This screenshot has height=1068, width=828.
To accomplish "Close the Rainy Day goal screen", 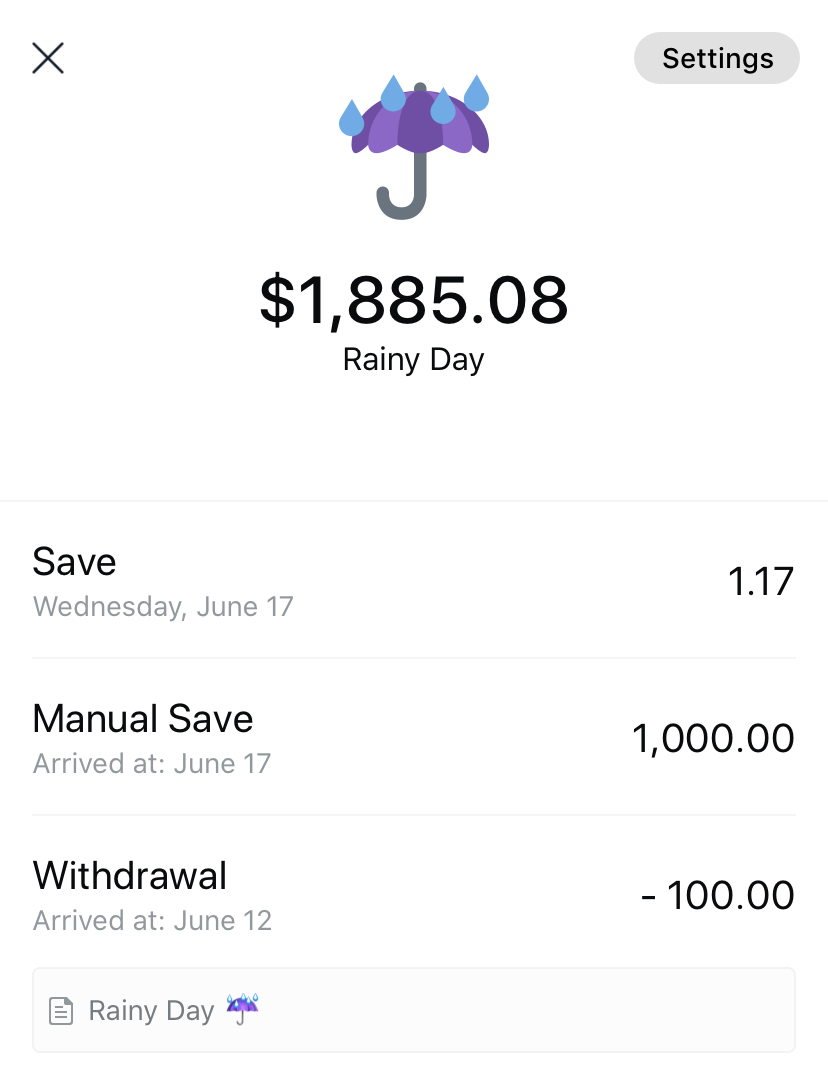I will tap(48, 58).
